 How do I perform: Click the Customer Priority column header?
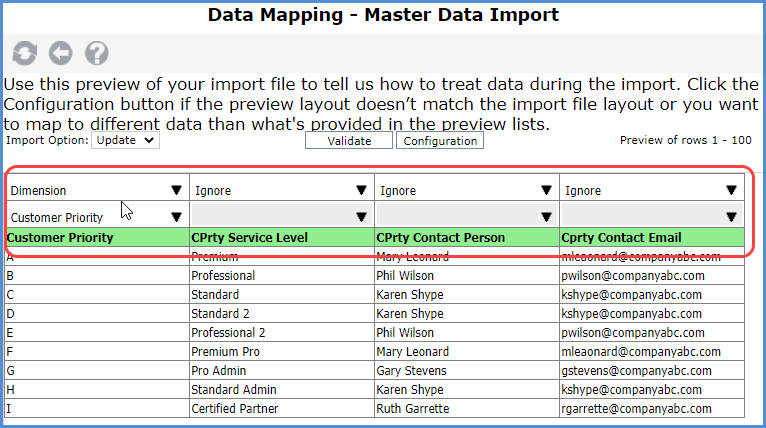(97, 238)
